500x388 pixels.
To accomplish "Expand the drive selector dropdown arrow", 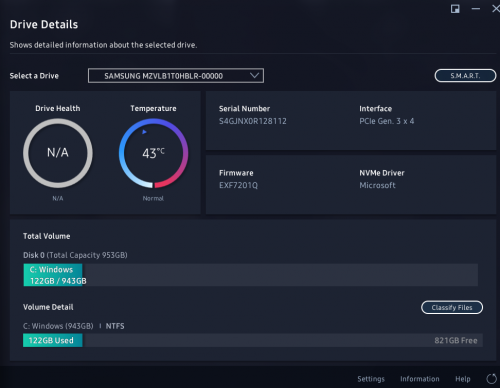I will [254, 75].
